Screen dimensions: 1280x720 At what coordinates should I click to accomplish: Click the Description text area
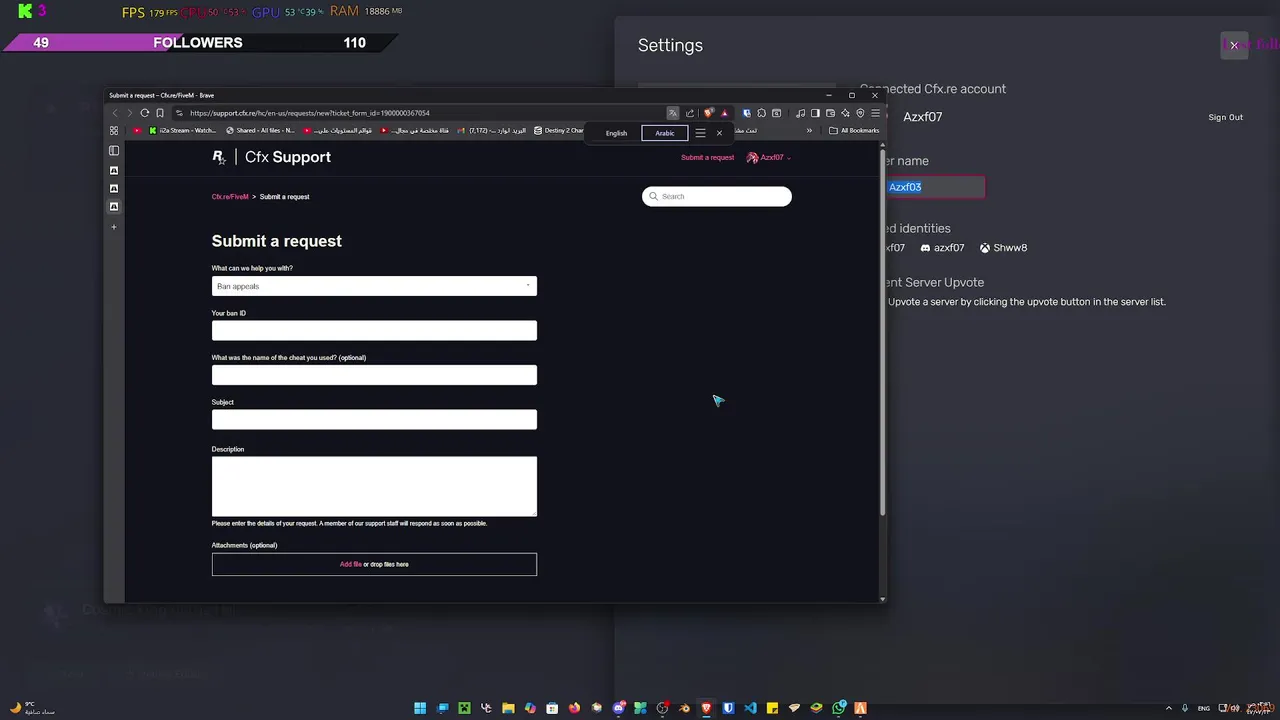(x=374, y=486)
